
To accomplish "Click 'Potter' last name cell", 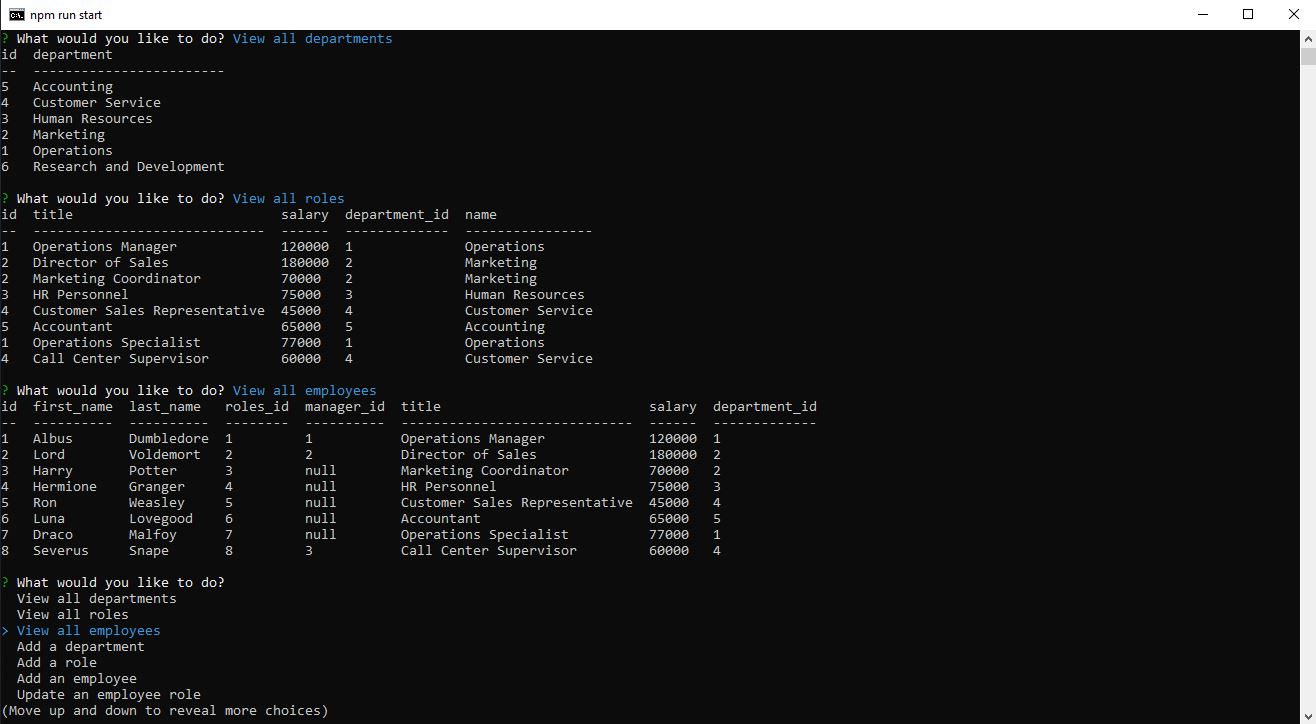I will tap(152, 471).
